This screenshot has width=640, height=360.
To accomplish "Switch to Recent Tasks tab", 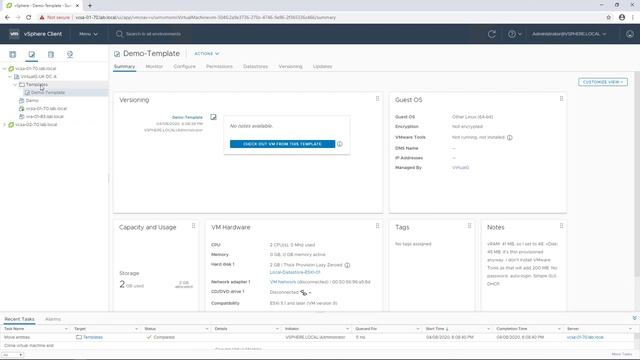I will (19, 319).
